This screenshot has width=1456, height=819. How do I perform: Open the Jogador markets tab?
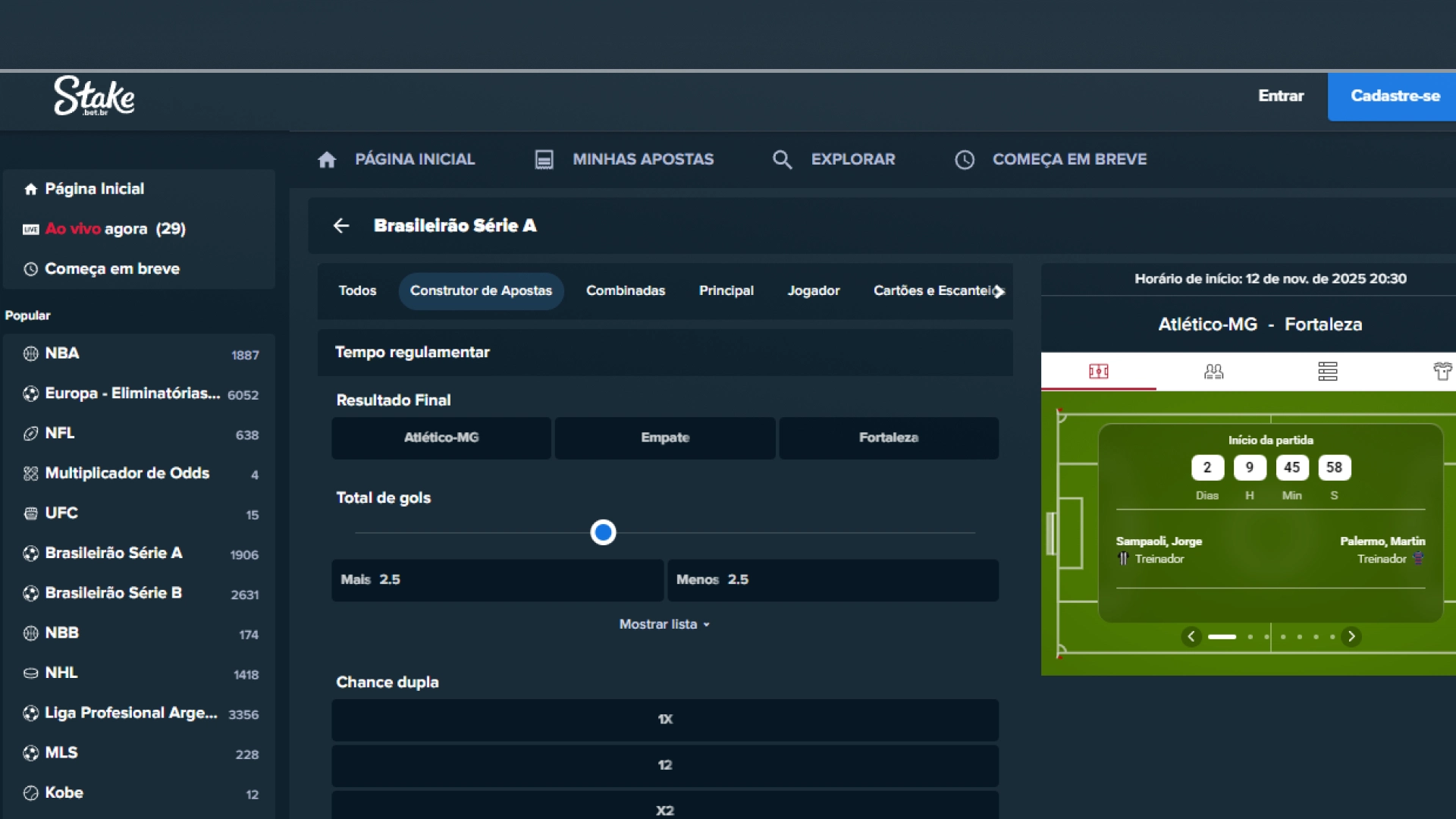pyautogui.click(x=814, y=290)
